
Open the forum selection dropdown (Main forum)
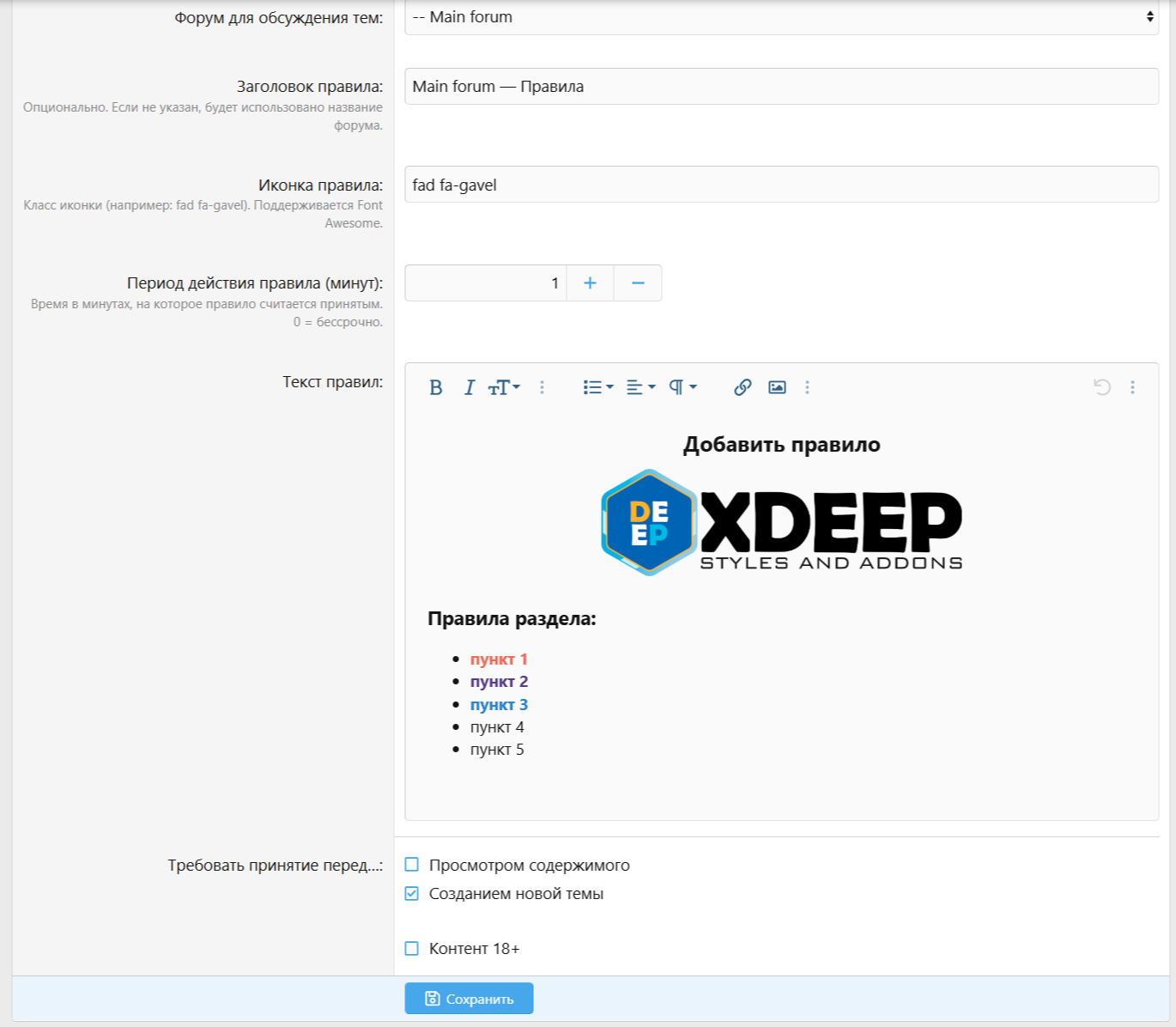click(781, 17)
